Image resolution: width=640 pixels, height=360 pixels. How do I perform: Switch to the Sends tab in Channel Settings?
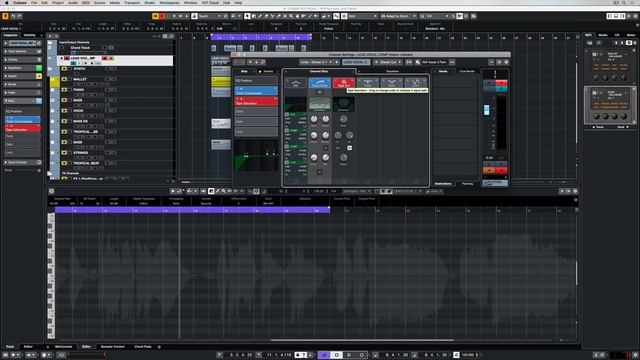(443, 71)
